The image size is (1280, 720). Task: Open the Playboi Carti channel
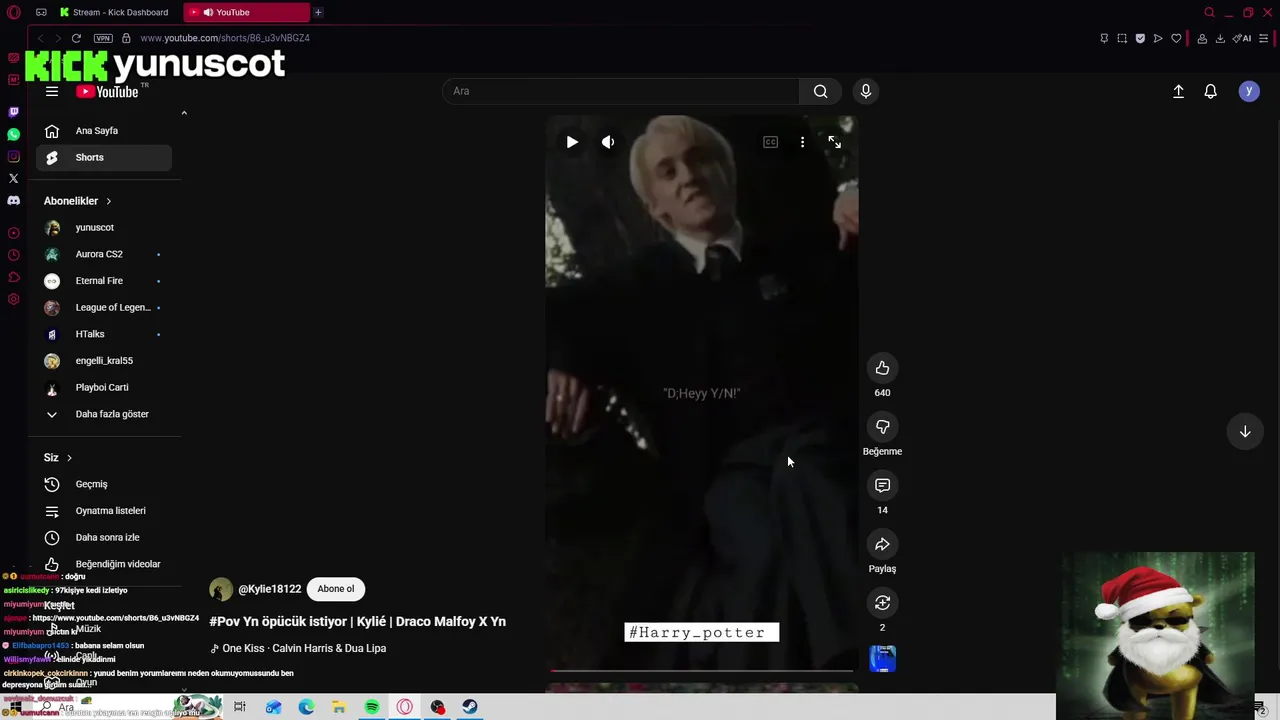tap(104, 387)
